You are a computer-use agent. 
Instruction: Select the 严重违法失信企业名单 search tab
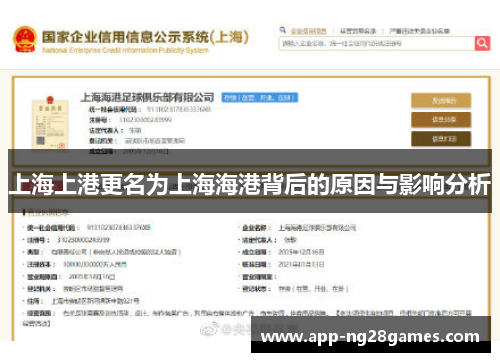[x=420, y=31]
